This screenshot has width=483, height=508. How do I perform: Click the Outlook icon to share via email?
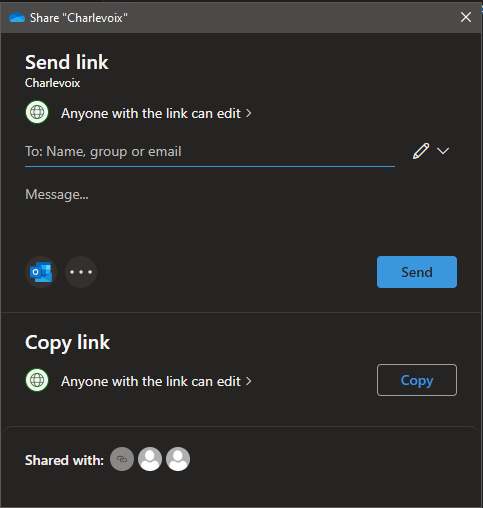click(41, 272)
